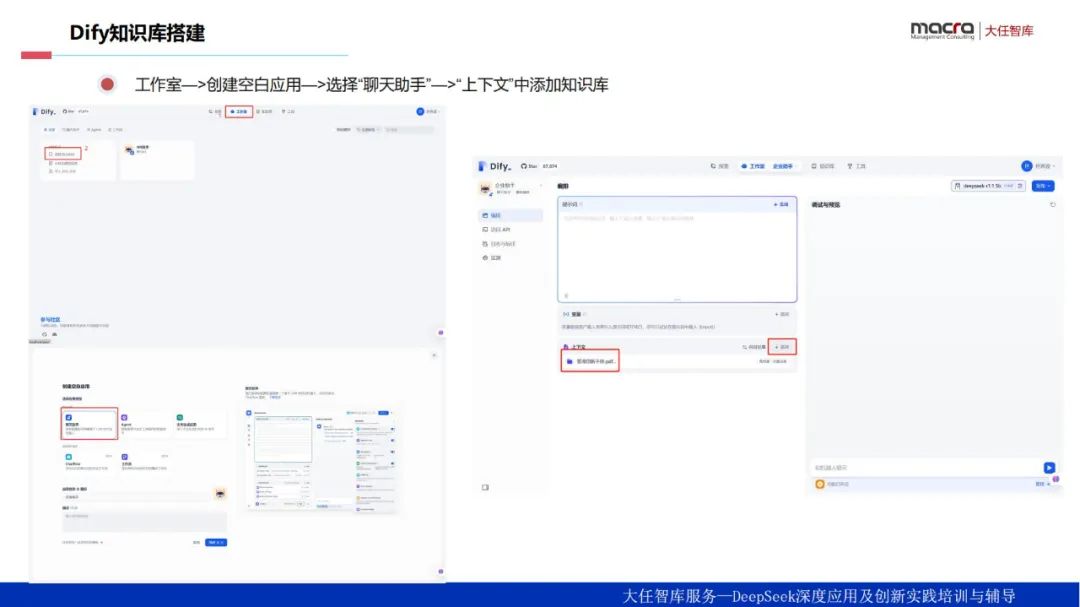1080x607 pixels.
Task: Open the user avatar menu in the app editor screenshot
Action: [1026, 166]
